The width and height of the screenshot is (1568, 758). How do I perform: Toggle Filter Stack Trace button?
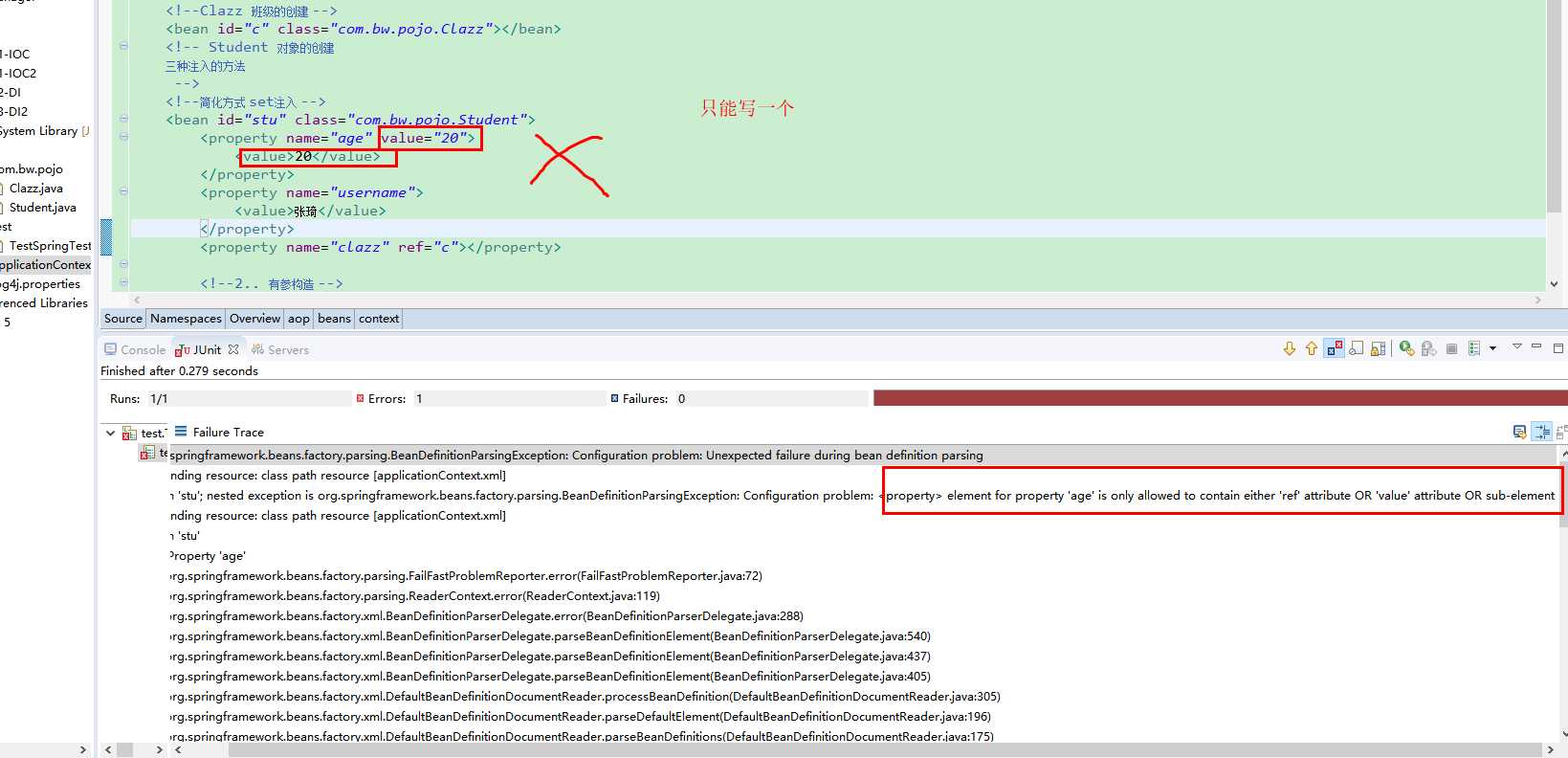(x=1541, y=432)
